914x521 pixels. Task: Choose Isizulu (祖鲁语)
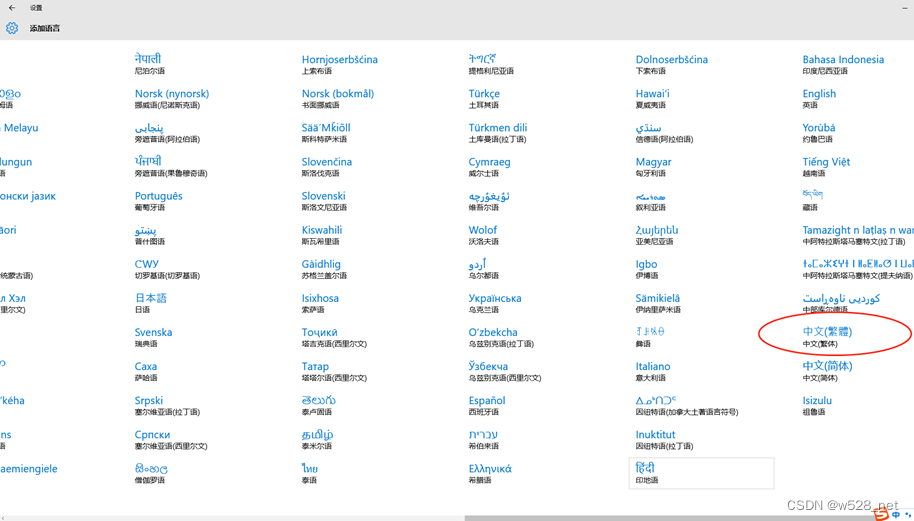817,406
